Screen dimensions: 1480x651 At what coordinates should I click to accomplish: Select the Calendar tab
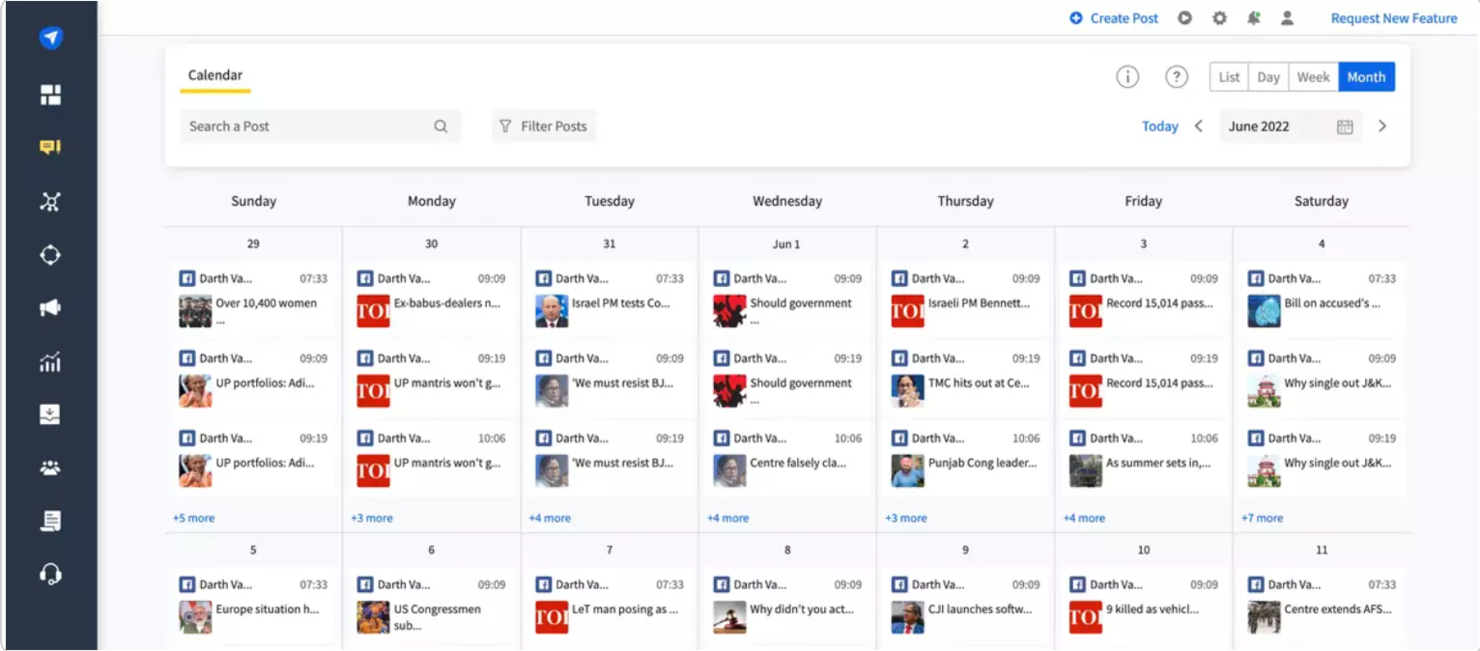click(215, 75)
